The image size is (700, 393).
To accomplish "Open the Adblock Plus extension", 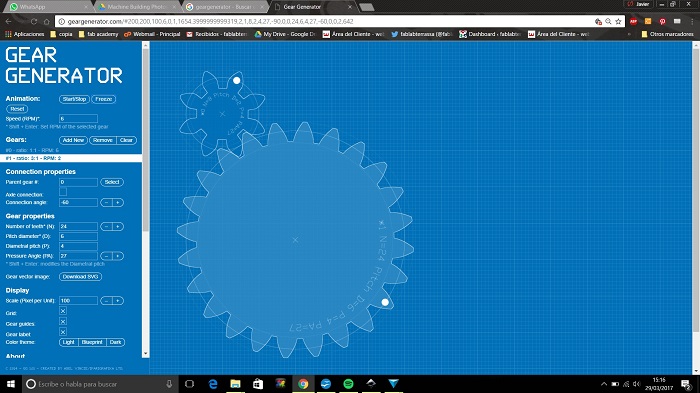I will 633,21.
